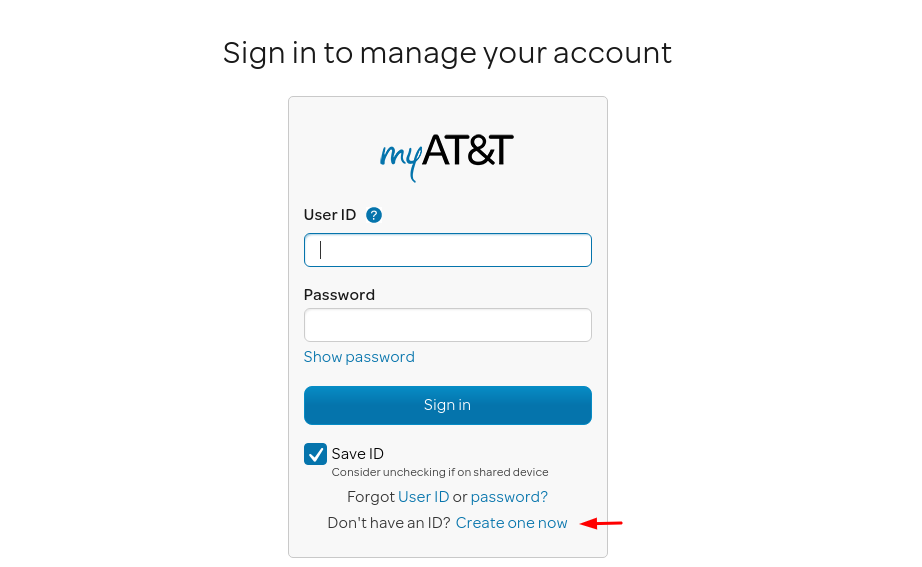Focus the User ID input field
This screenshot has width=922, height=567.
tap(447, 250)
